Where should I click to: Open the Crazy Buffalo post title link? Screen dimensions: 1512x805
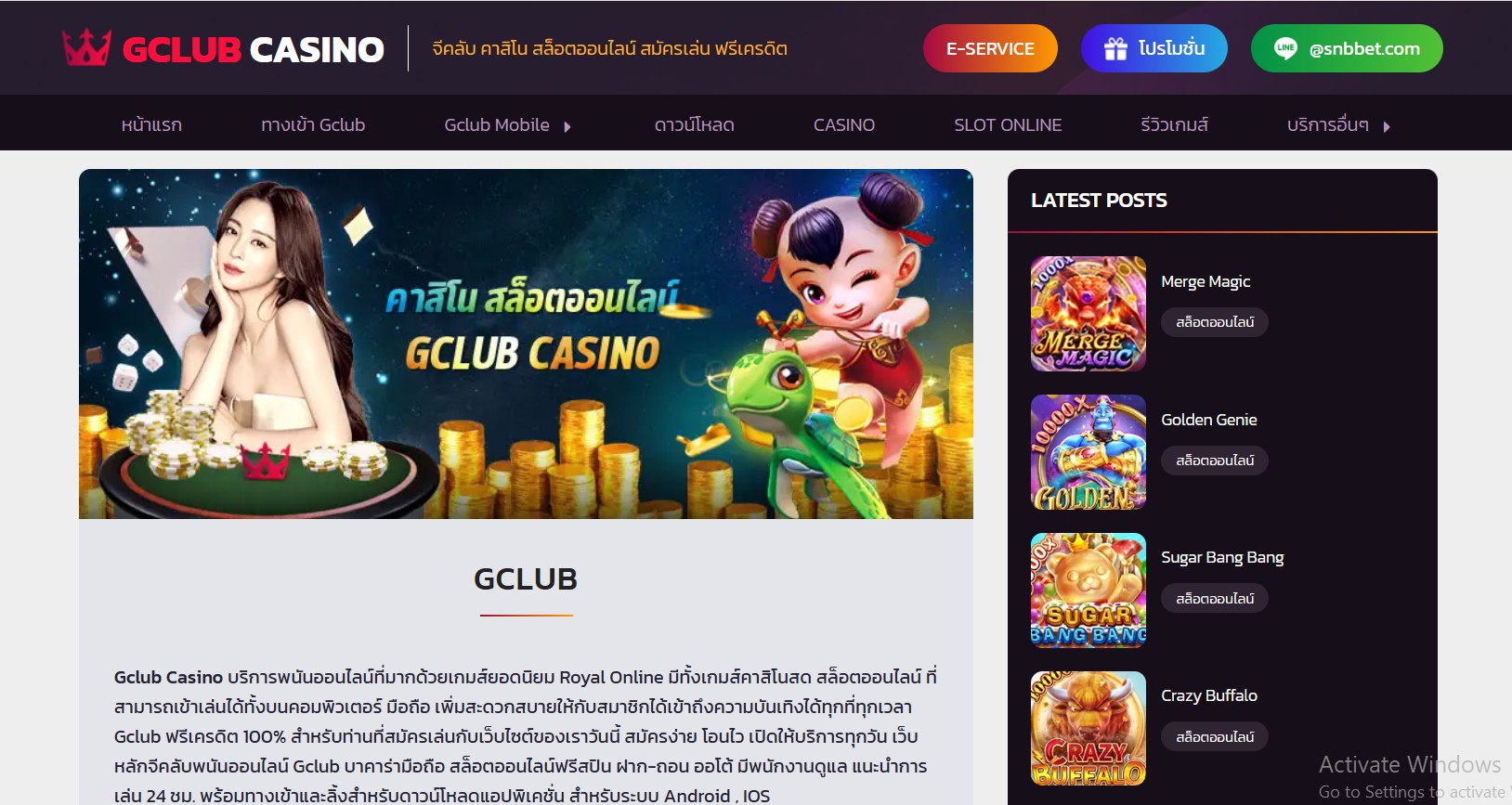pyautogui.click(x=1209, y=695)
